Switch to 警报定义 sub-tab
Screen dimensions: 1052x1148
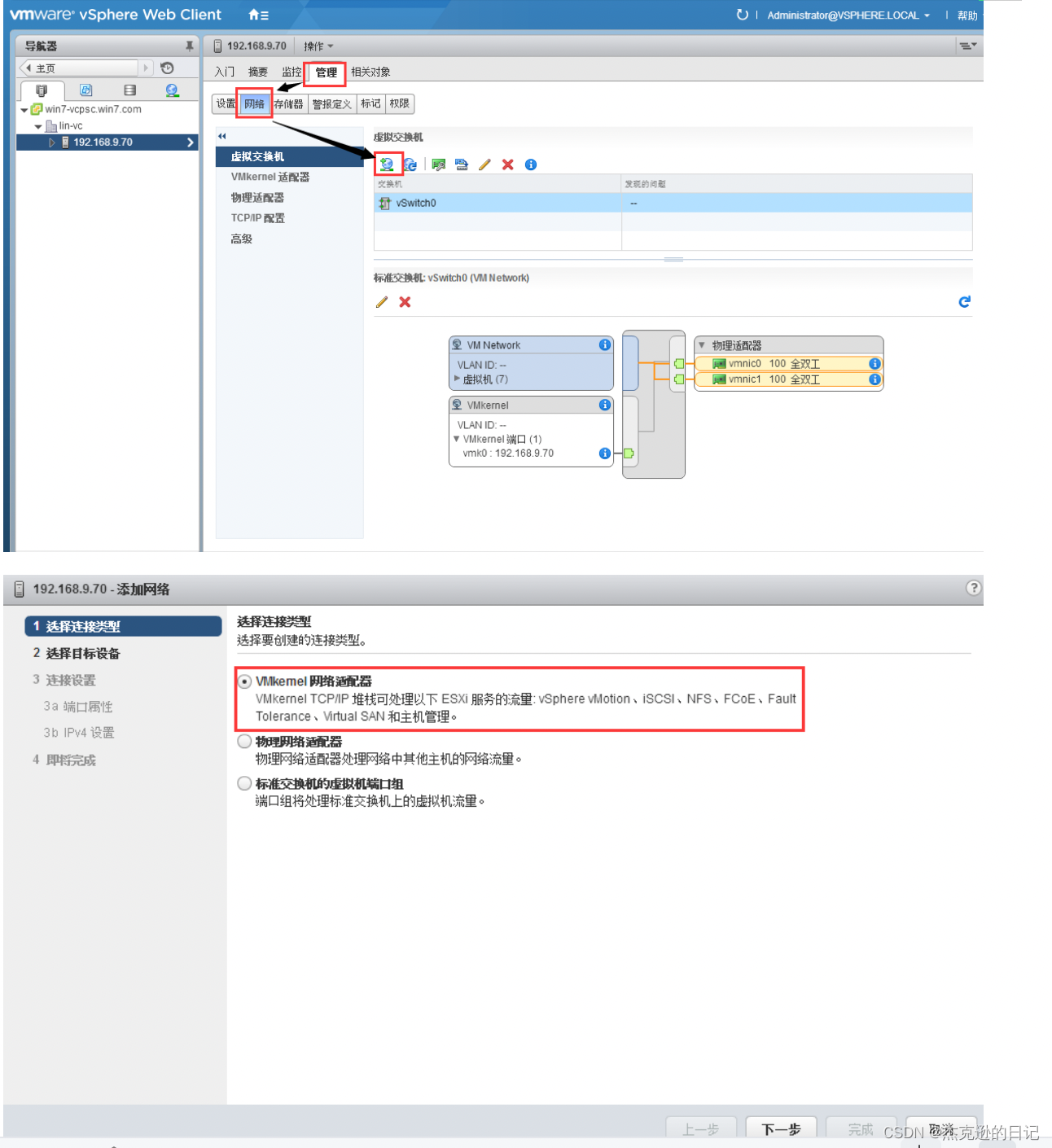coord(331,103)
